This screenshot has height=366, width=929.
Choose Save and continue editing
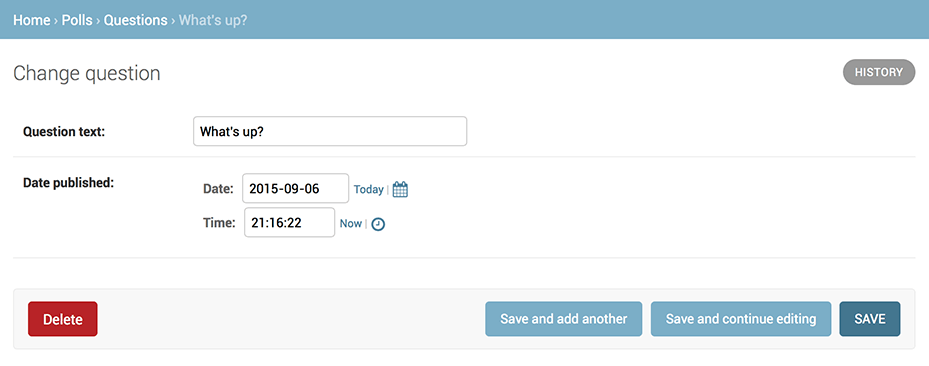[x=741, y=319]
